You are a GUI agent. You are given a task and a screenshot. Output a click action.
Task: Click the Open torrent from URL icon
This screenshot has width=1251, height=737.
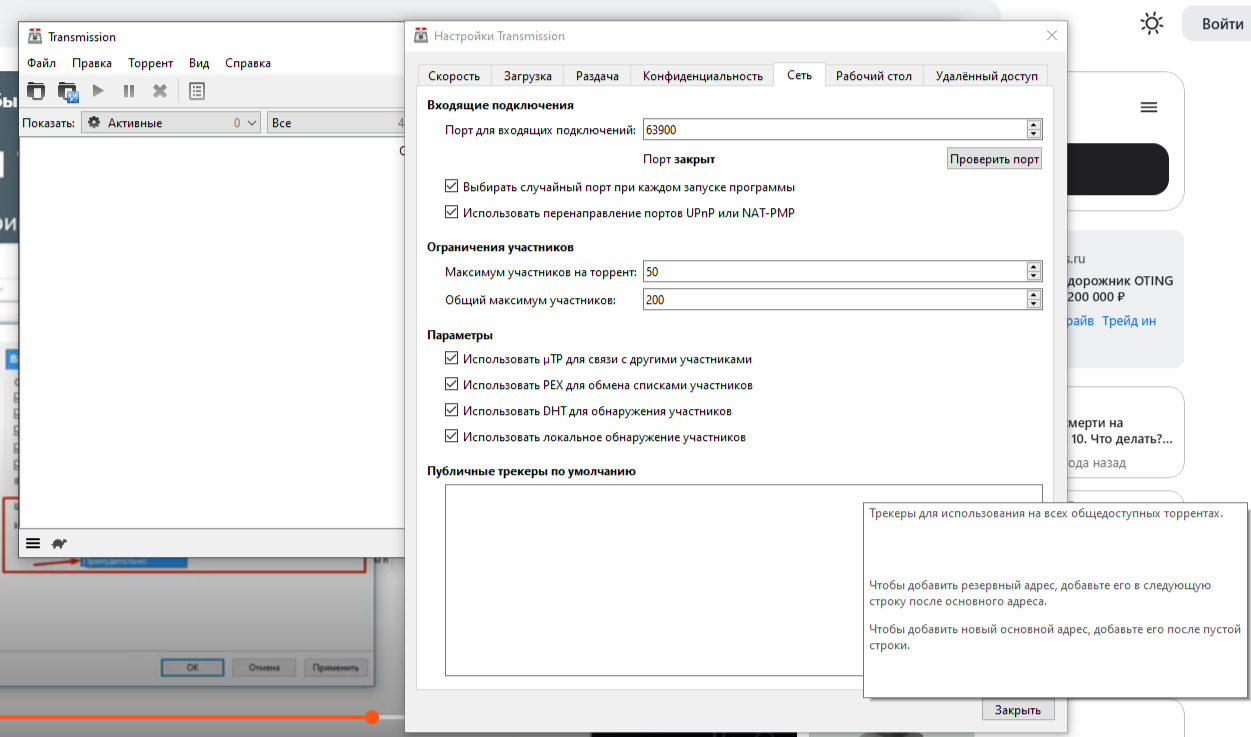67,91
